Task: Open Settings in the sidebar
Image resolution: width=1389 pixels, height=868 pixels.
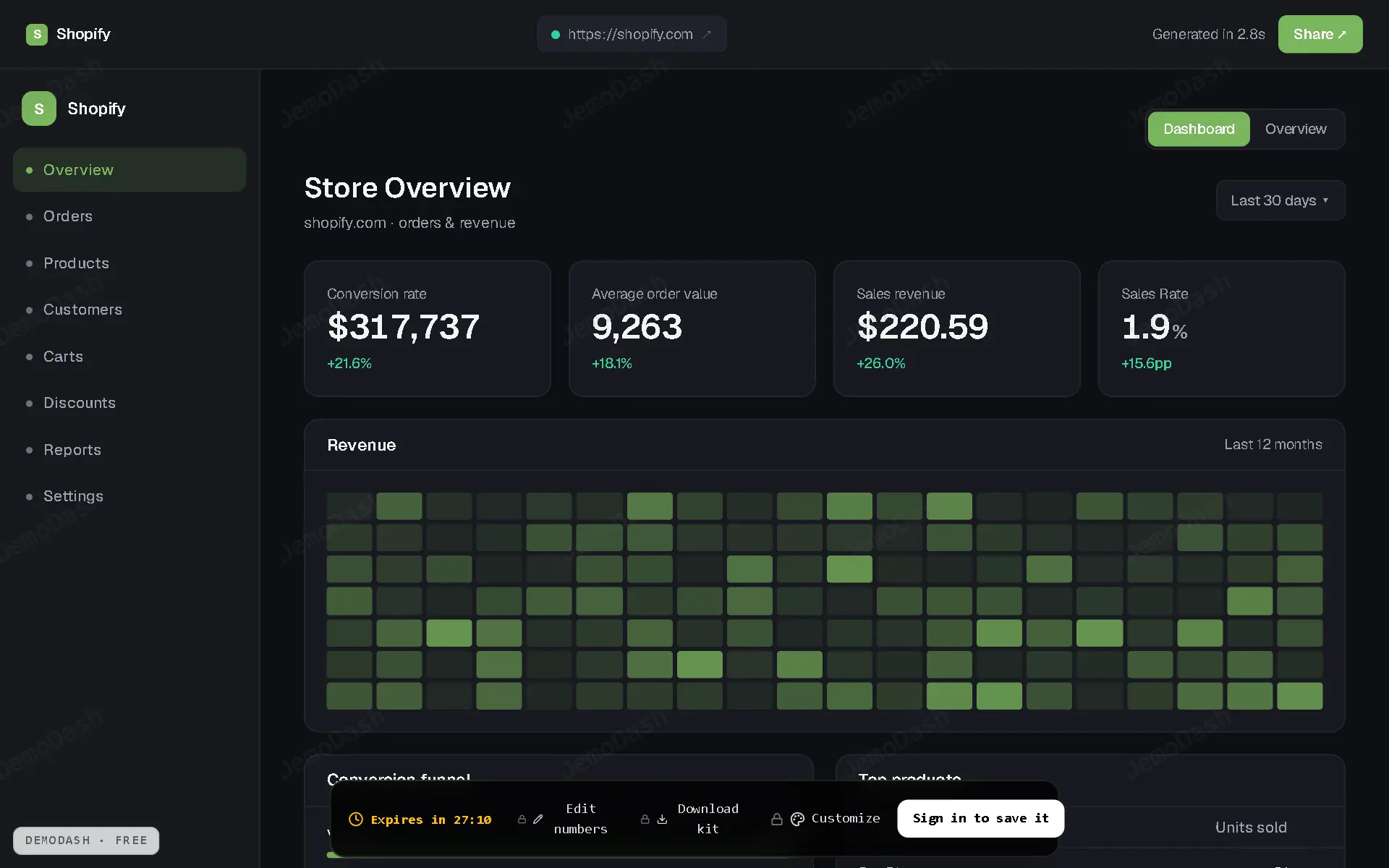Action: [x=129, y=496]
